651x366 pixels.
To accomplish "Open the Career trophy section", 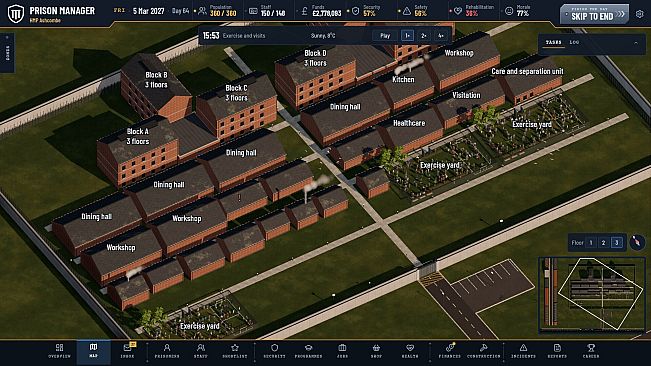I will 591,351.
